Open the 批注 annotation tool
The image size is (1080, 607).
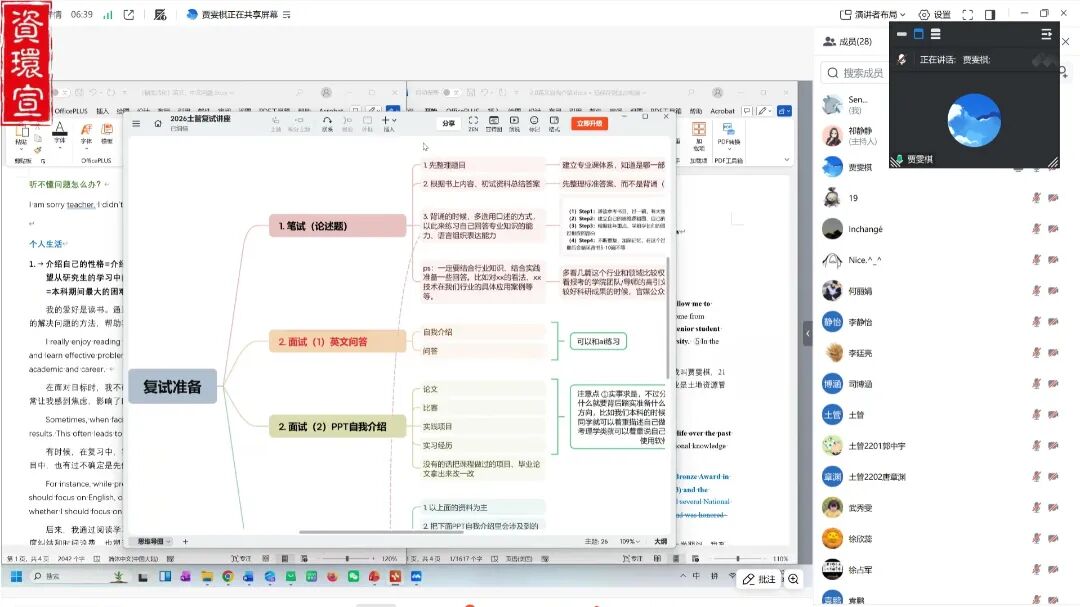[x=759, y=579]
